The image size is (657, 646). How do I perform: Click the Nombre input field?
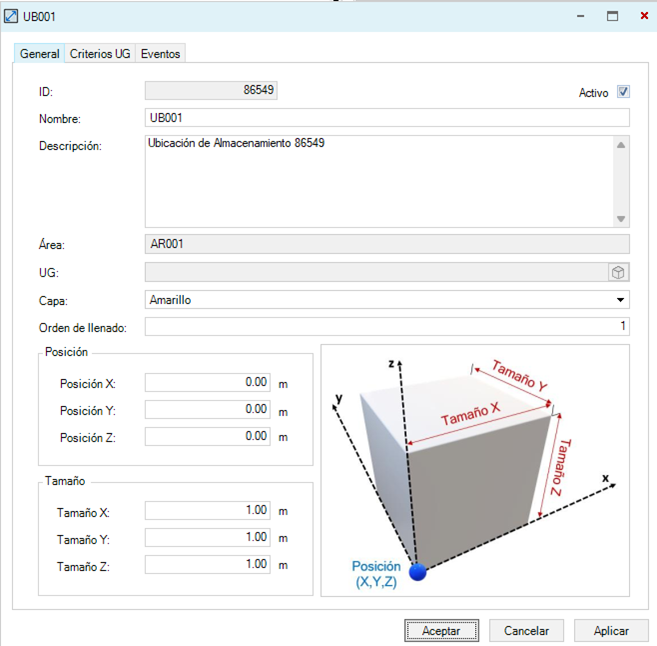(x=387, y=118)
